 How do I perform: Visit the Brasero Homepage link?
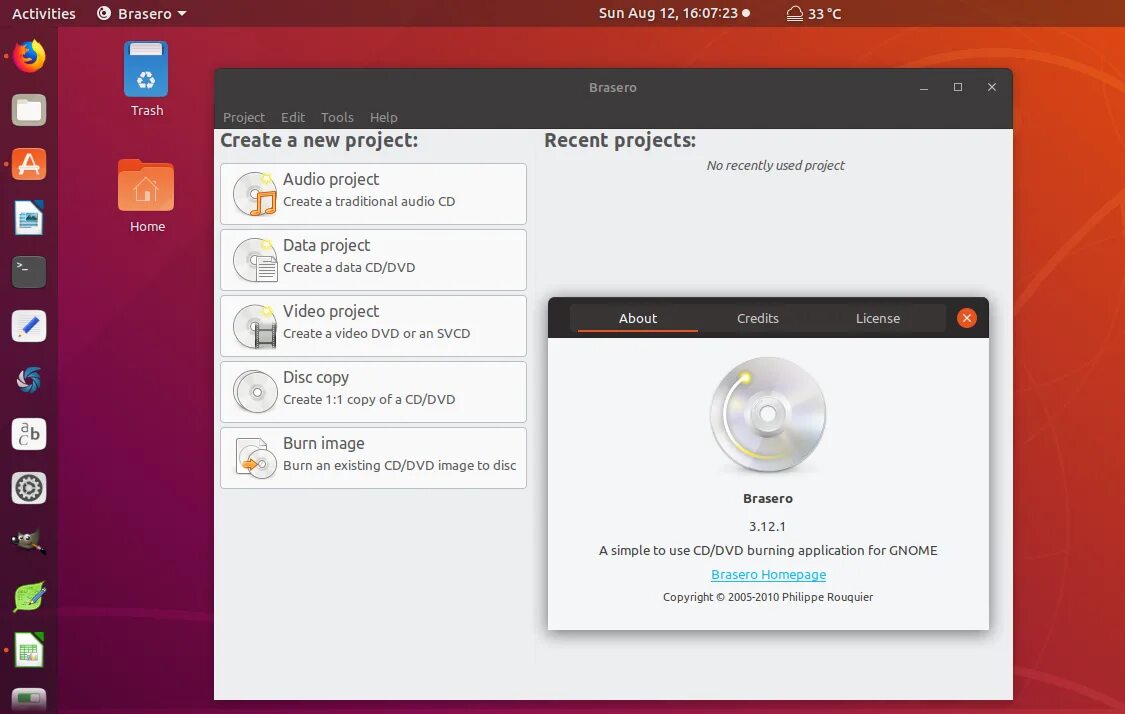768,574
